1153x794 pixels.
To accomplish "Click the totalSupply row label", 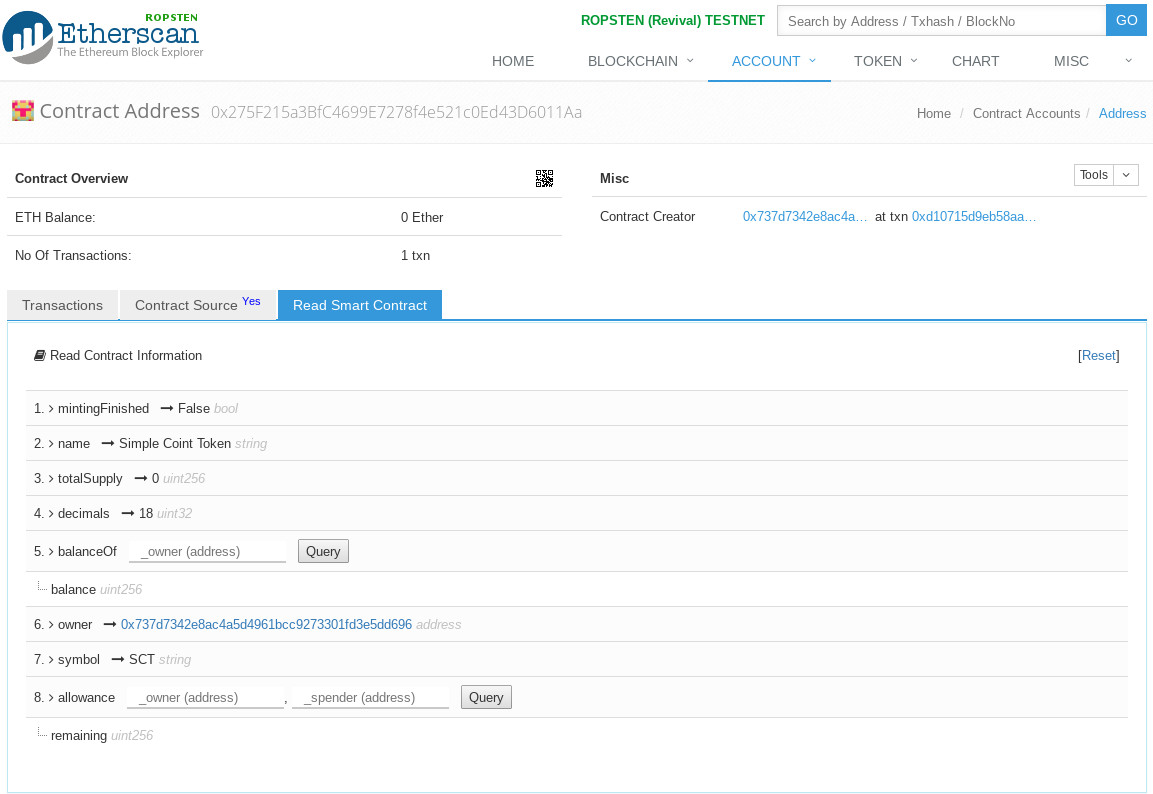I will [90, 479].
